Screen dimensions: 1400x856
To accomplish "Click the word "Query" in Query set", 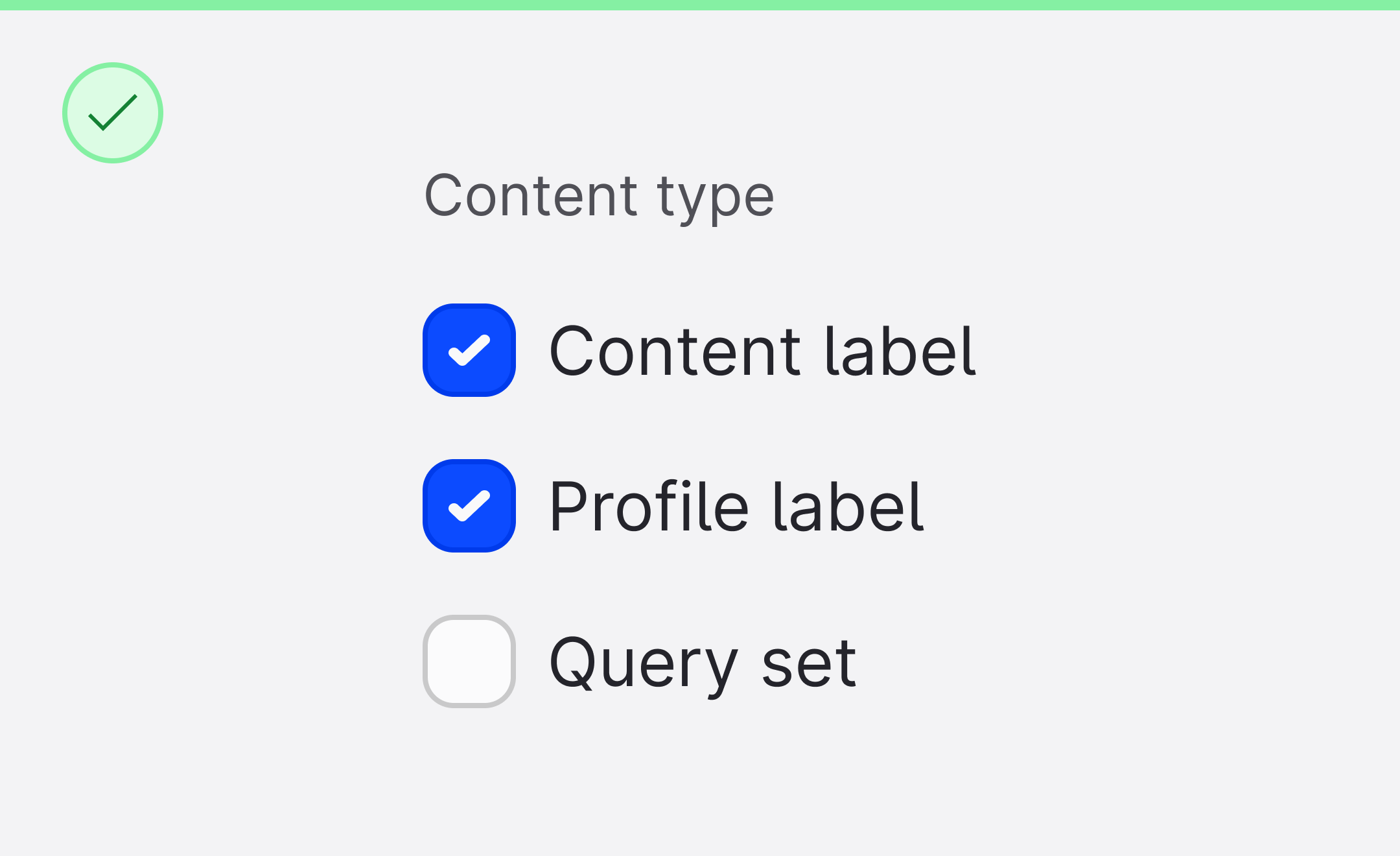I will (x=643, y=663).
